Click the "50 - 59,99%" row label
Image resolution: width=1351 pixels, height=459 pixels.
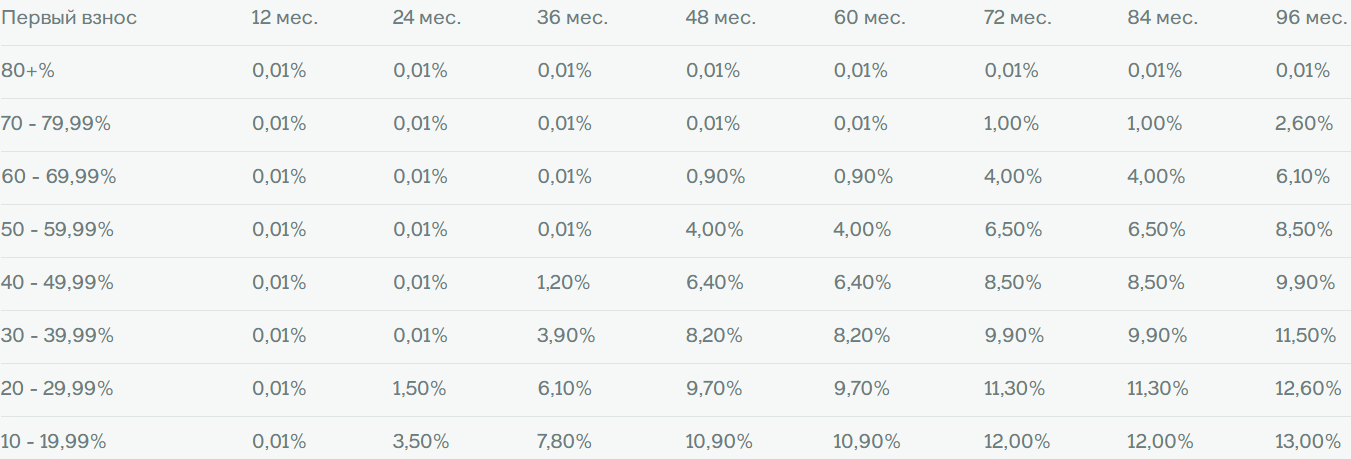[57, 229]
